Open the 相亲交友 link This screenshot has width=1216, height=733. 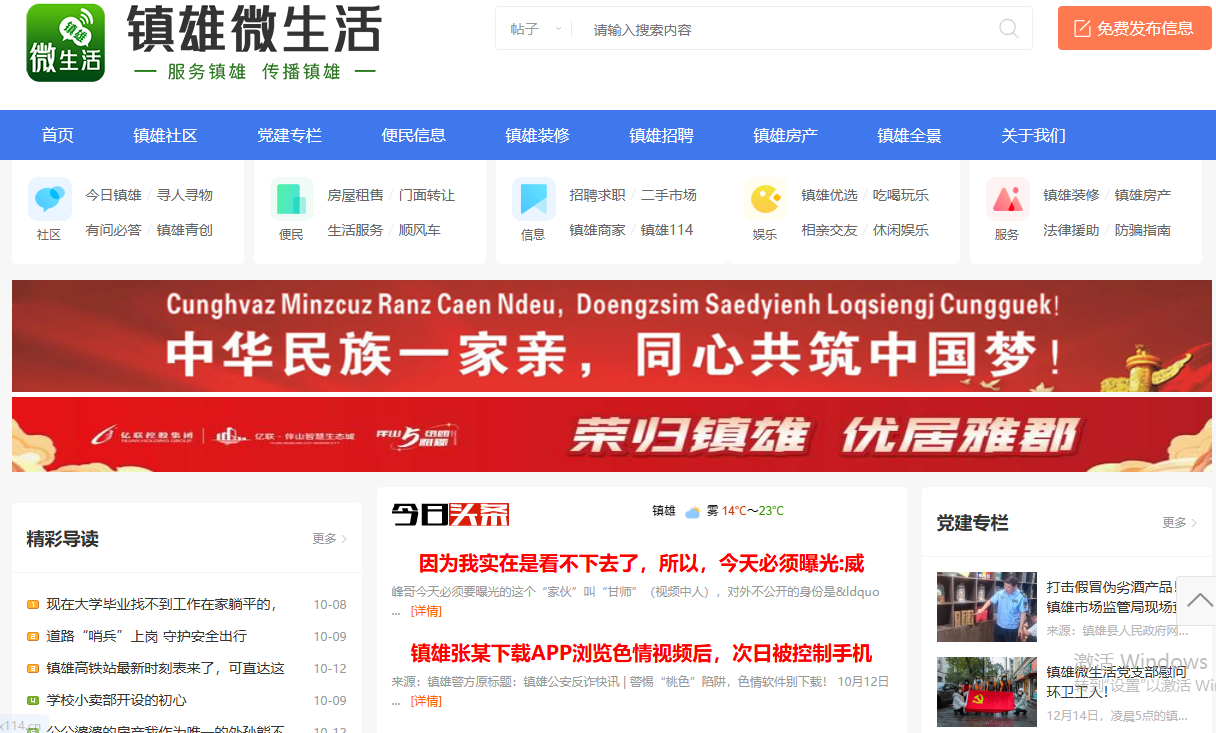tap(829, 230)
